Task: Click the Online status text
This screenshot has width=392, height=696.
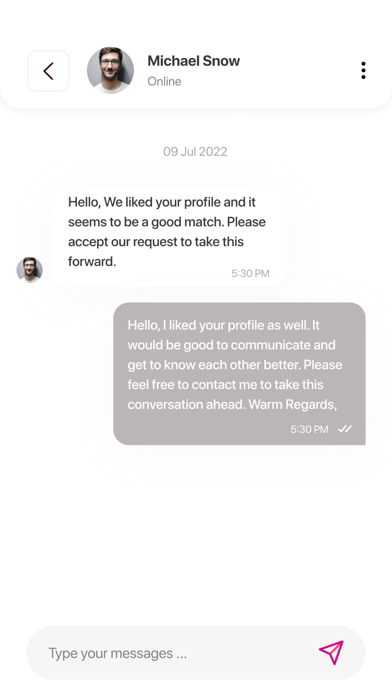Action: (164, 82)
